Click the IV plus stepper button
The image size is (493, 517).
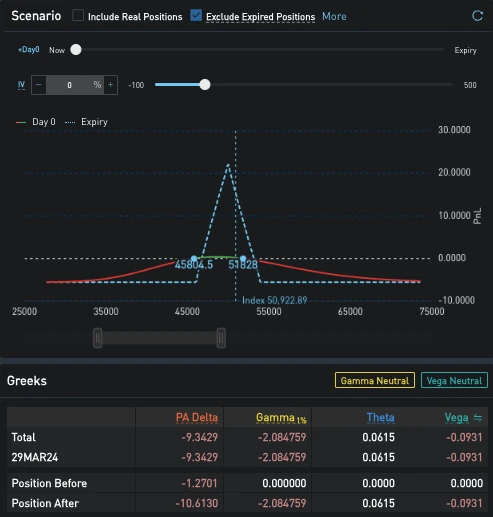click(110, 85)
